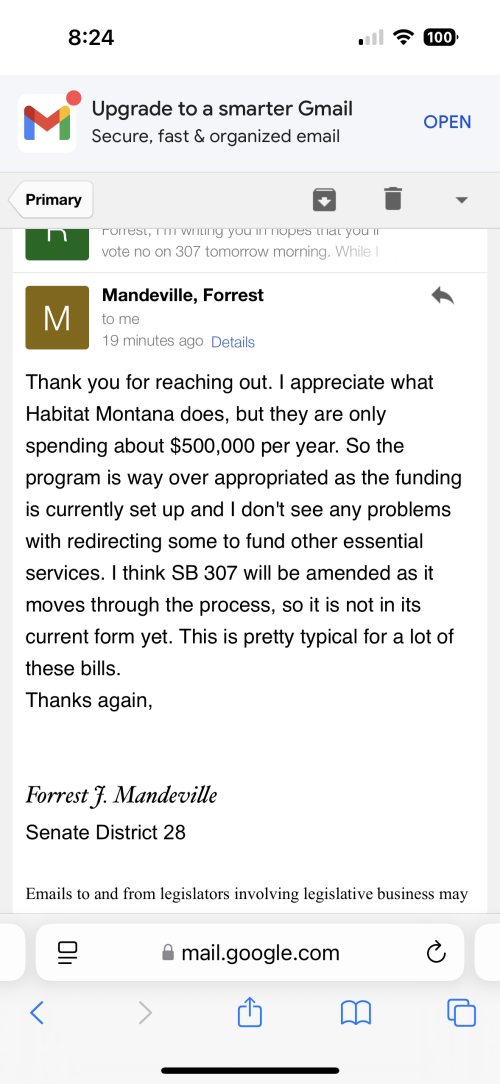Image resolution: width=500 pixels, height=1084 pixels.
Task: Delete the email with the trash icon
Action: 392,199
